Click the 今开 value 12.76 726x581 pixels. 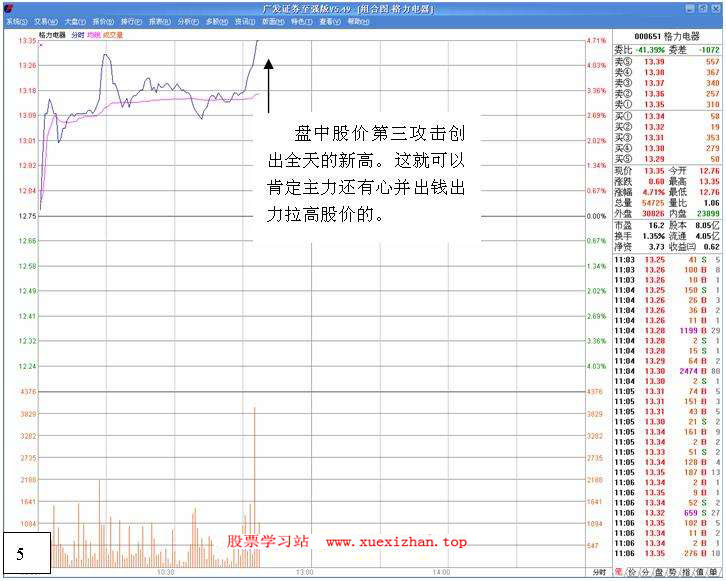(x=709, y=171)
